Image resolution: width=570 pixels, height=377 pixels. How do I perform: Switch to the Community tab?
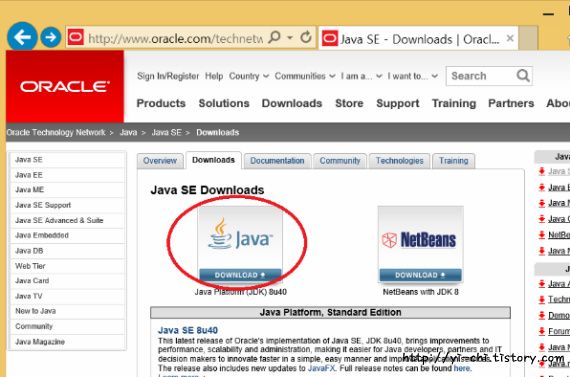[x=340, y=161]
